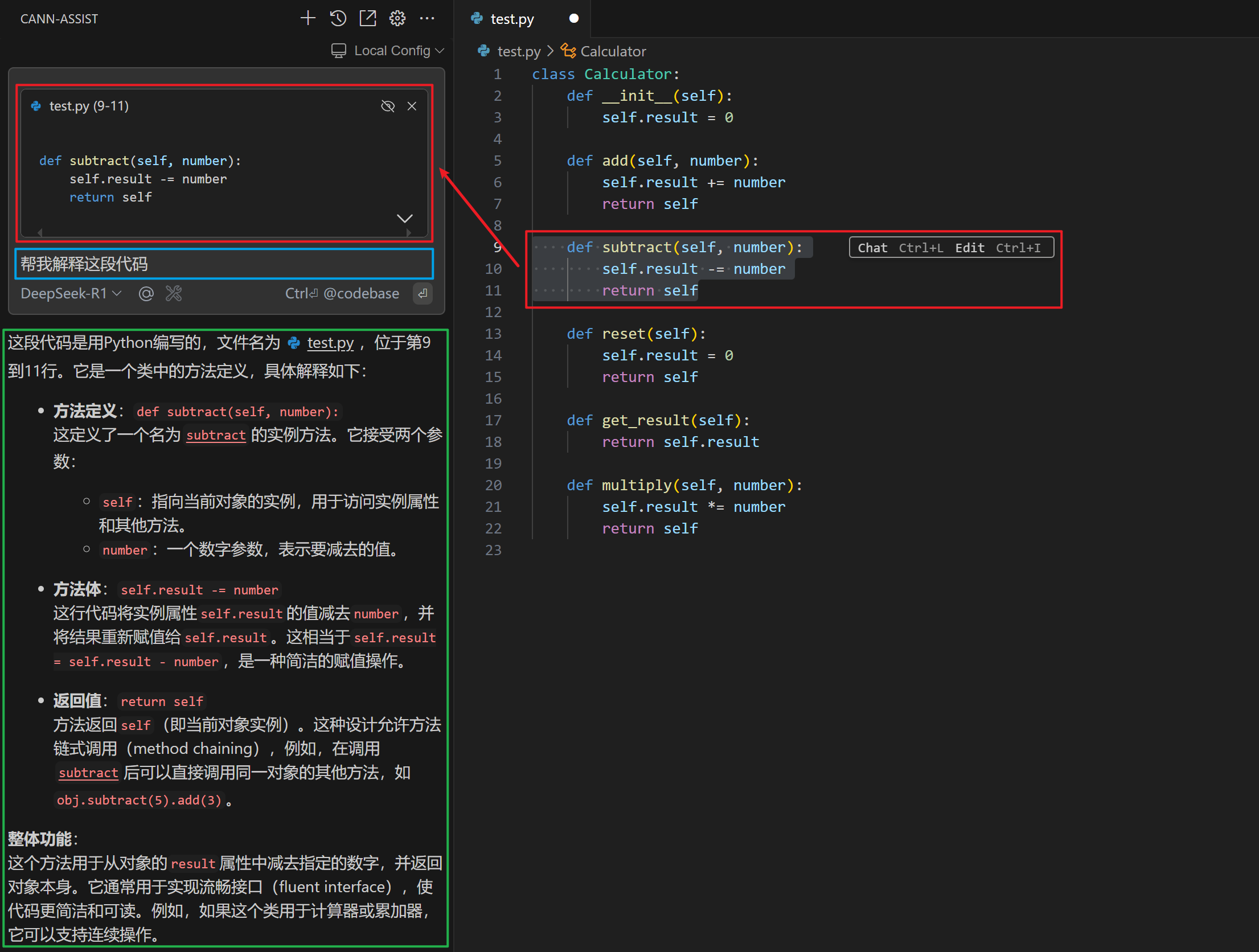The height and width of the screenshot is (952, 1259).
Task: Open CANN-ASSIST settings gear
Action: point(397,18)
